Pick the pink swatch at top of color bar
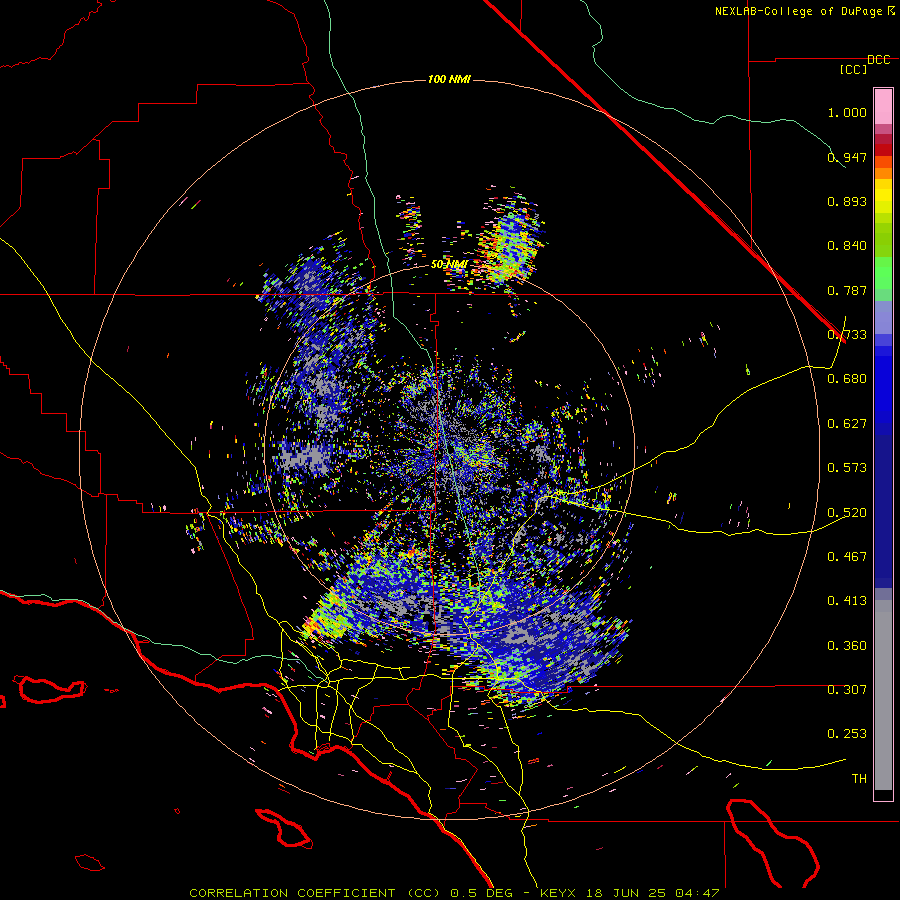Screen dimensions: 900x900 click(883, 106)
